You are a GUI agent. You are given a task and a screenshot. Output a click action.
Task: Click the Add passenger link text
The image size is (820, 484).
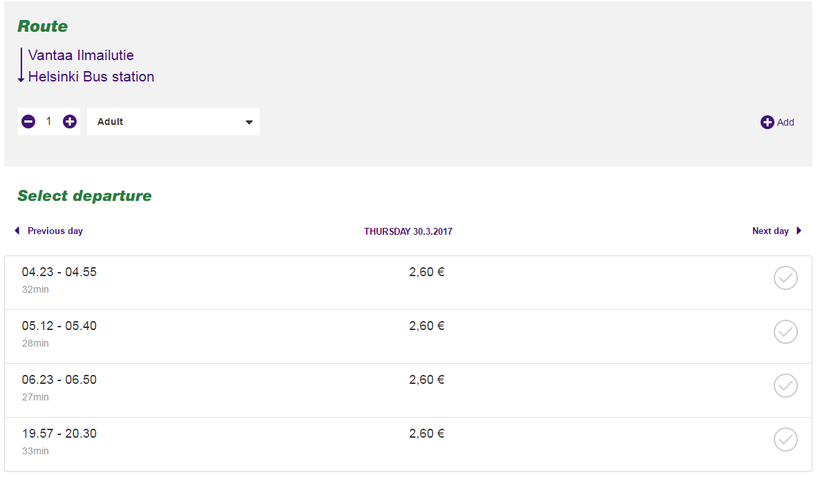coord(786,123)
